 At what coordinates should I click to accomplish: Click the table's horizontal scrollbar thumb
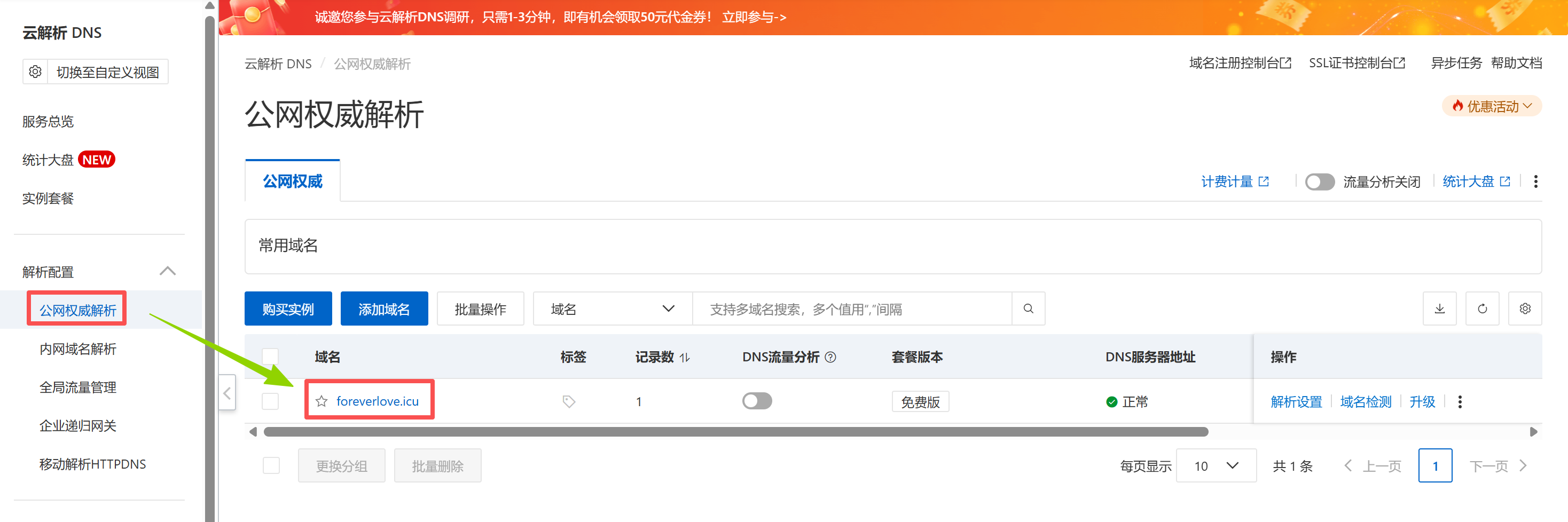pos(736,432)
